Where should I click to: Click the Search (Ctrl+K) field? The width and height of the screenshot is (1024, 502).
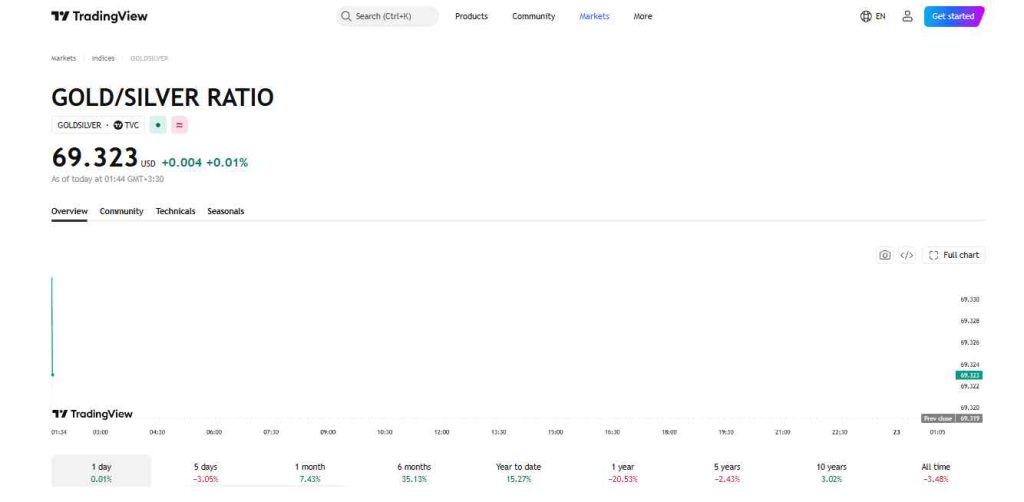point(387,16)
